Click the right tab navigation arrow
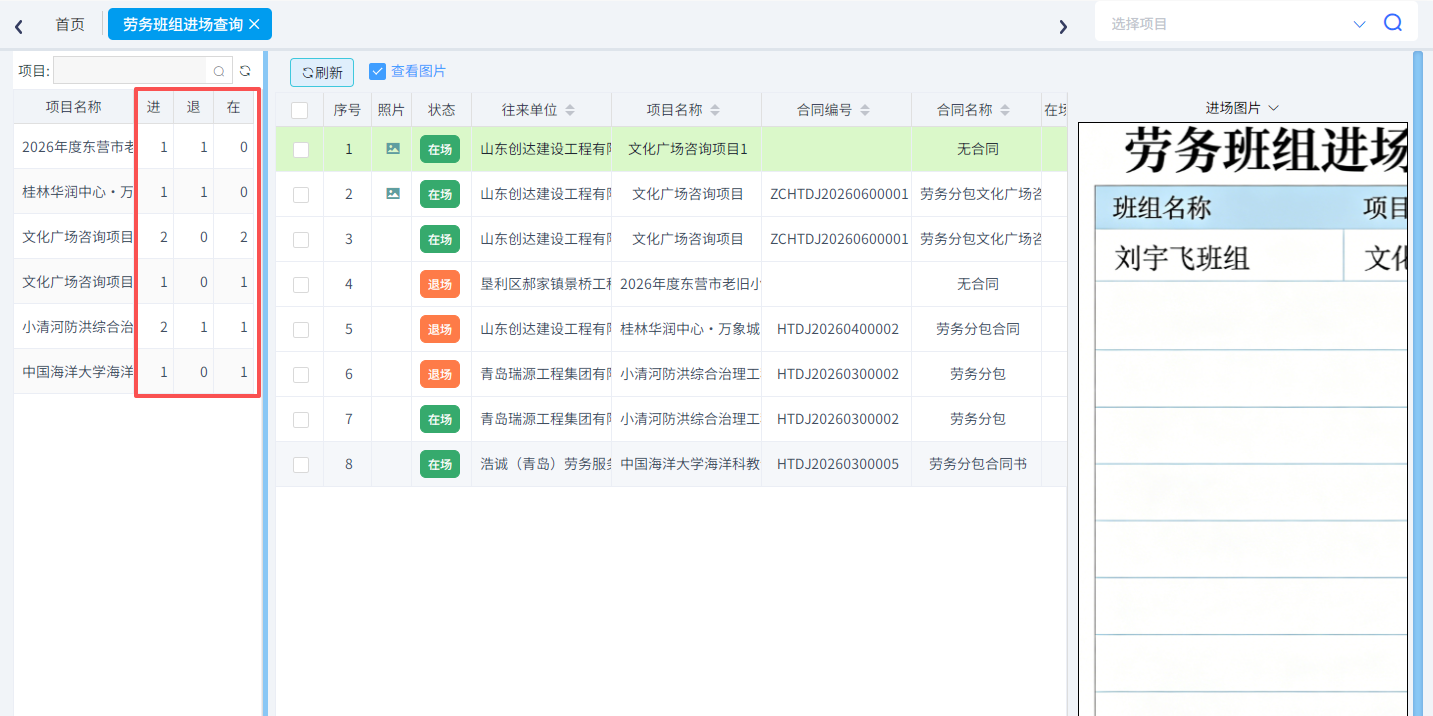Image resolution: width=1433 pixels, height=716 pixels. pyautogui.click(x=1063, y=26)
